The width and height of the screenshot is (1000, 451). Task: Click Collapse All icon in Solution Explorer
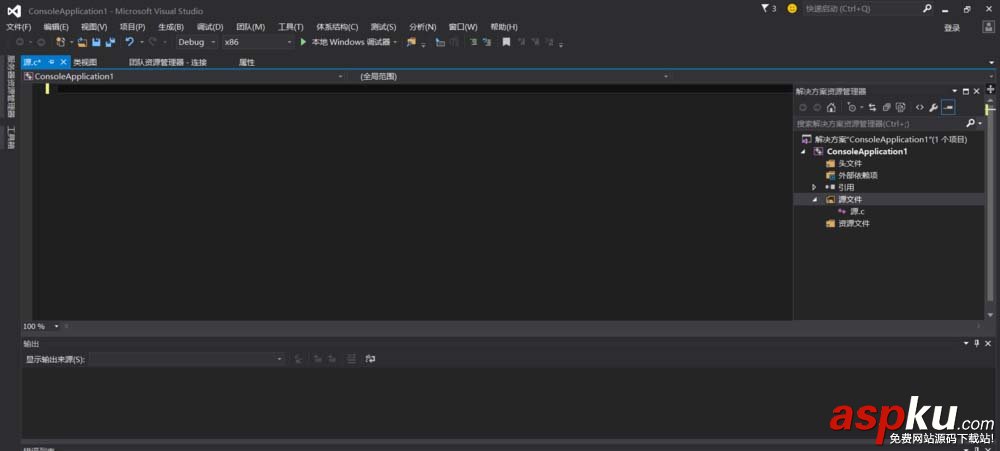pos(886,107)
